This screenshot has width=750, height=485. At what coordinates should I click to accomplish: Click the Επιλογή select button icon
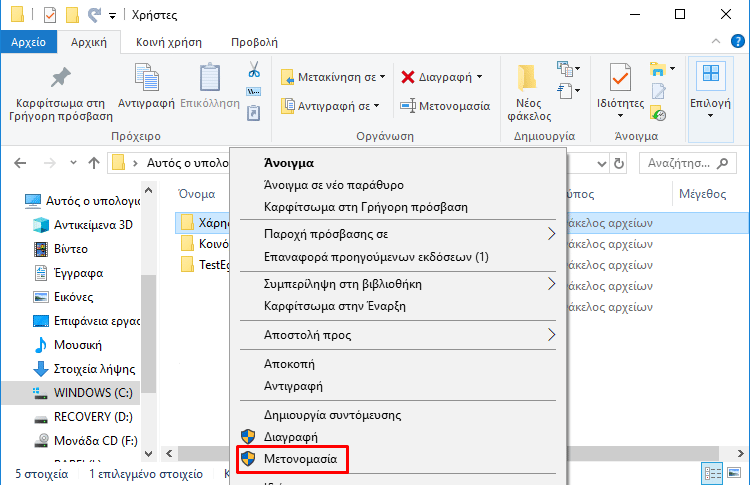(x=711, y=75)
